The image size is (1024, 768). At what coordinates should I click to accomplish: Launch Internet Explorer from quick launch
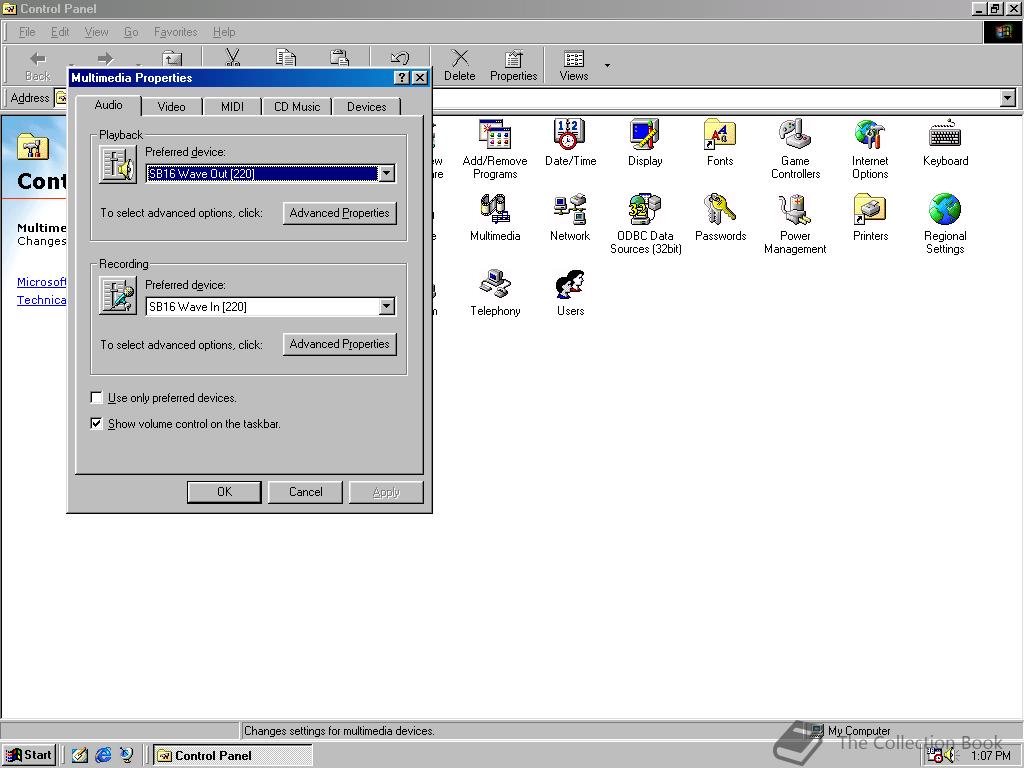pyautogui.click(x=103, y=755)
